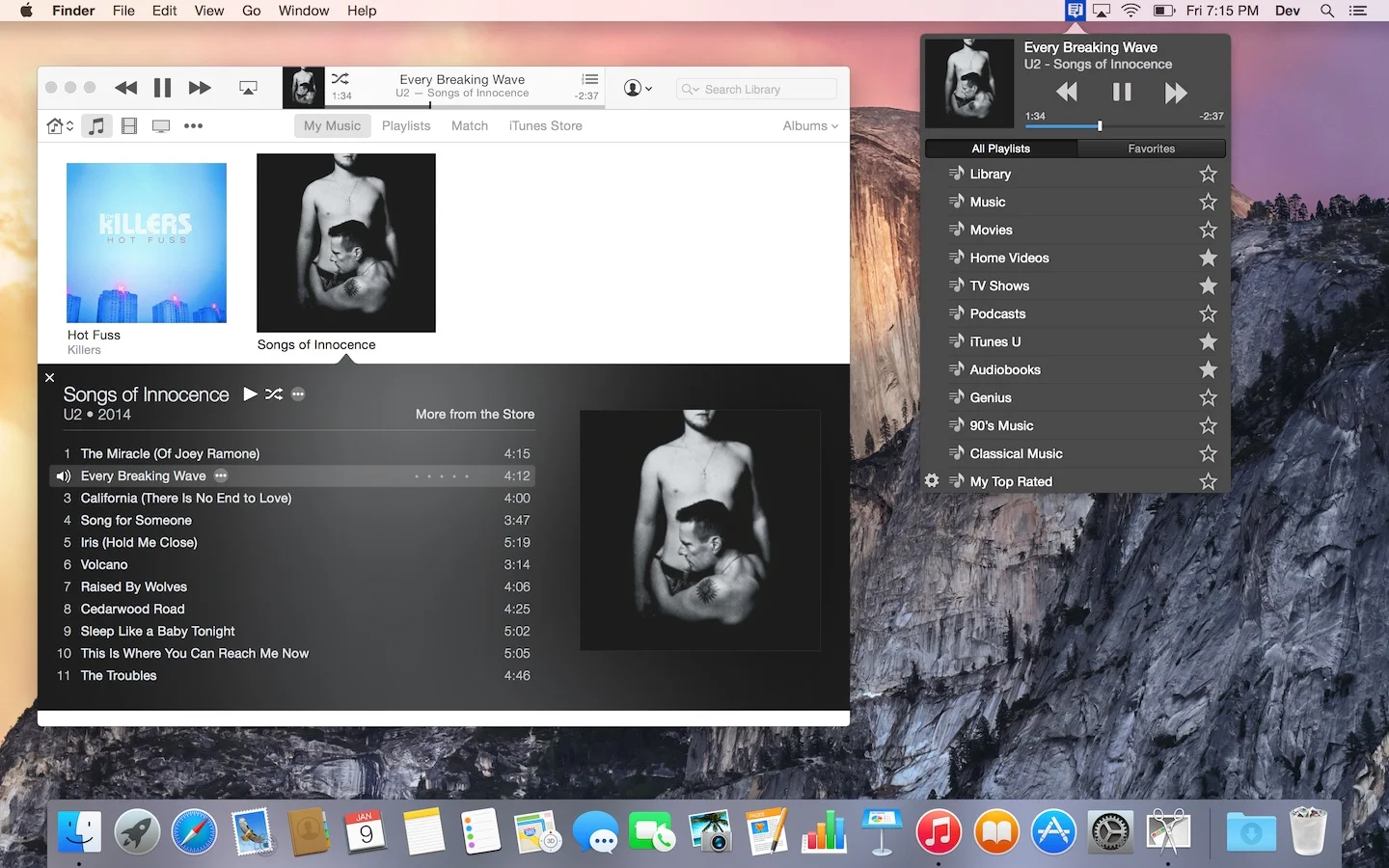
Task: Open the Home Sharing library selector
Action: (60, 125)
